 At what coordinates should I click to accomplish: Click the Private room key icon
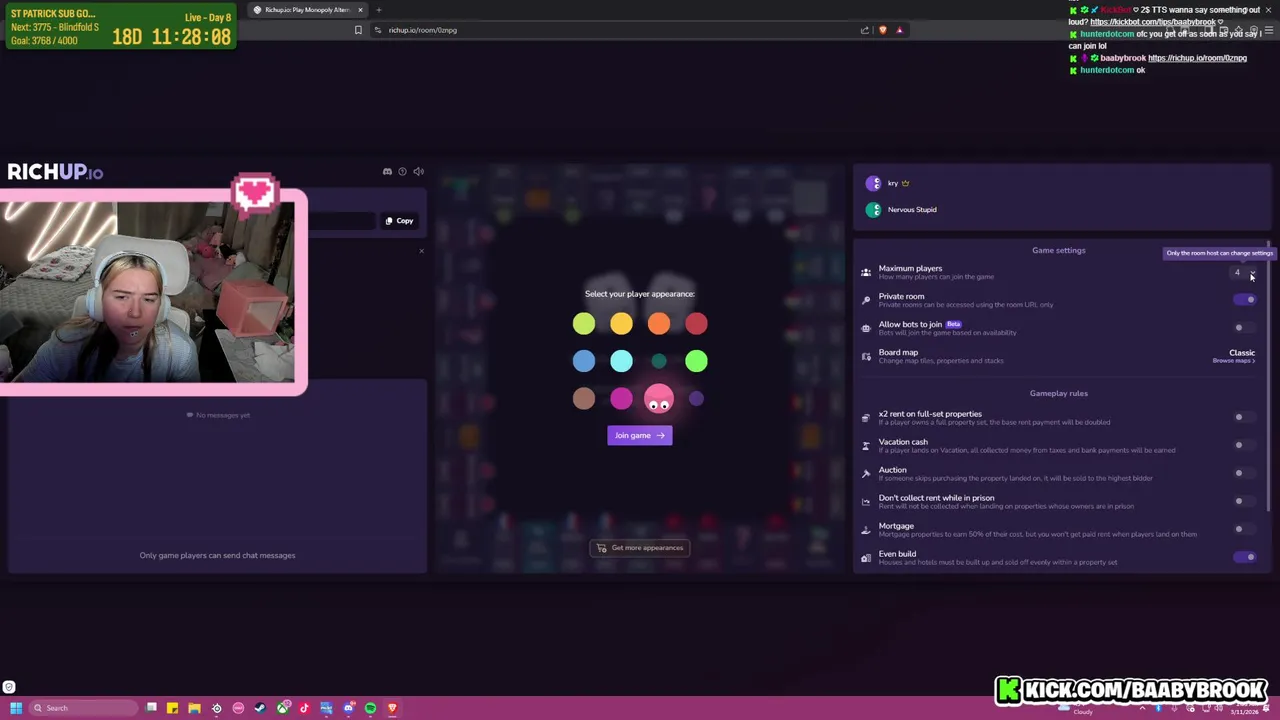pos(866,300)
